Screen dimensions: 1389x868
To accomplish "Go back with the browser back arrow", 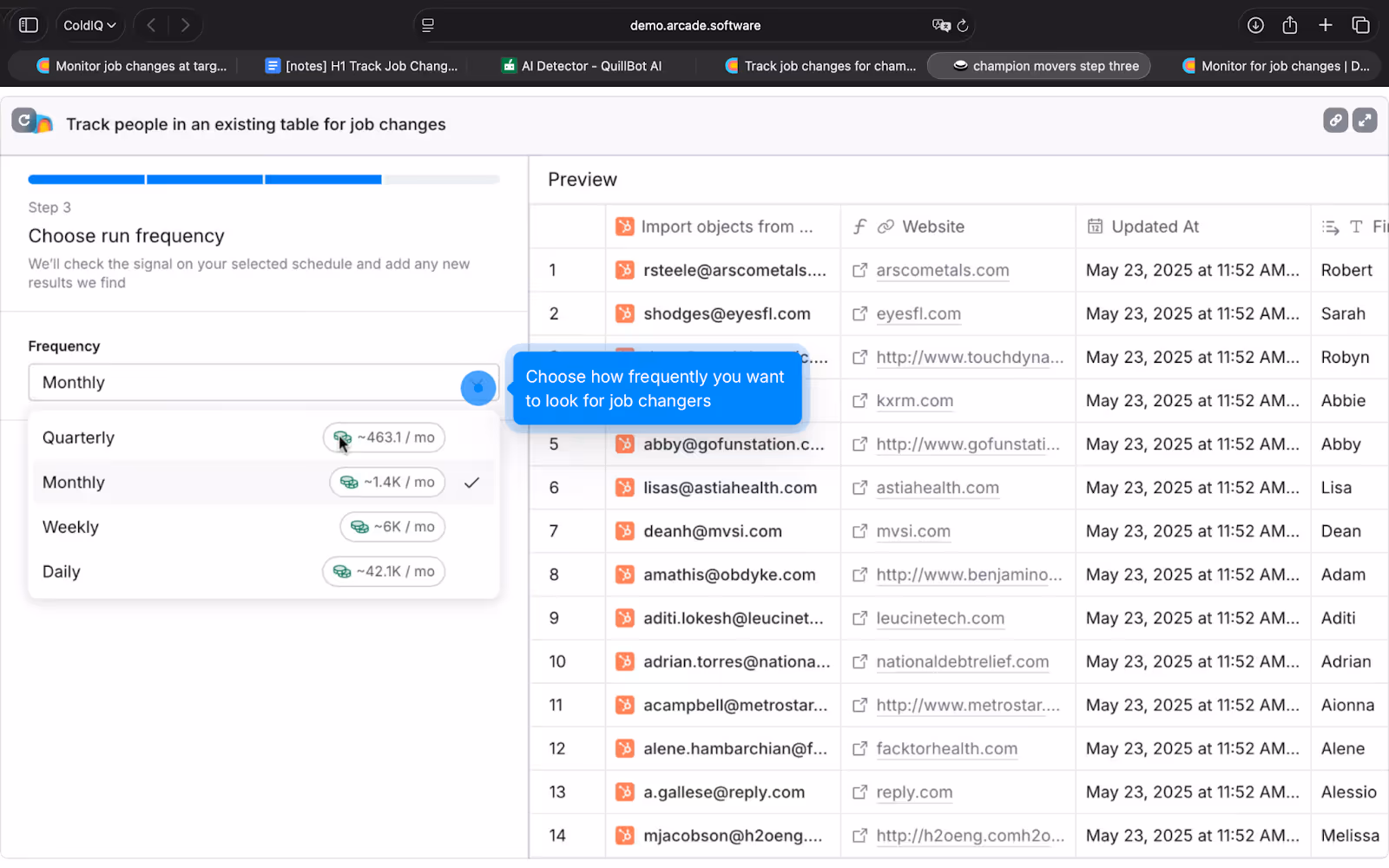I will click(x=151, y=25).
